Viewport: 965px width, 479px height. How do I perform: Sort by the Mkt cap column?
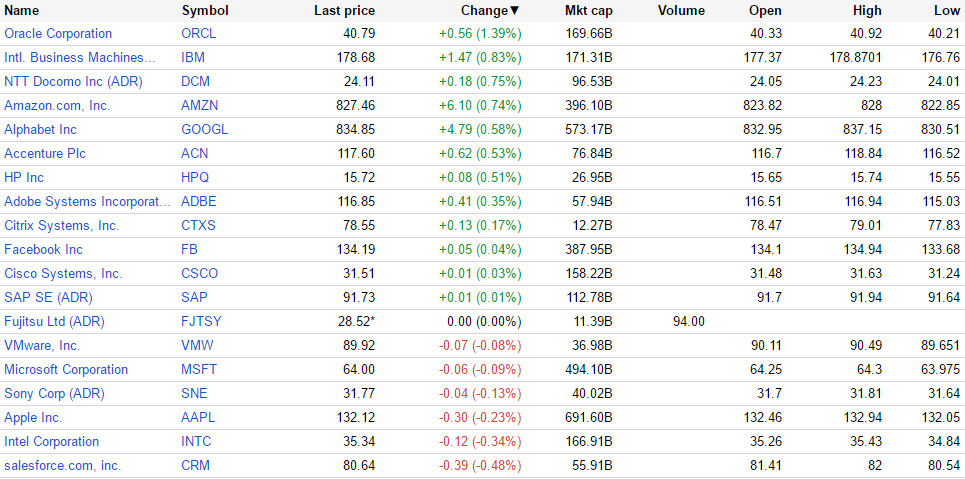pyautogui.click(x=588, y=11)
